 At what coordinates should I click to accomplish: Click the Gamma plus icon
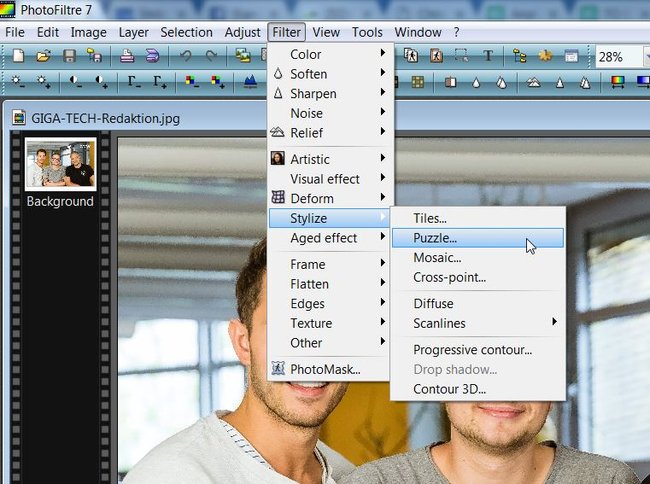(x=159, y=82)
